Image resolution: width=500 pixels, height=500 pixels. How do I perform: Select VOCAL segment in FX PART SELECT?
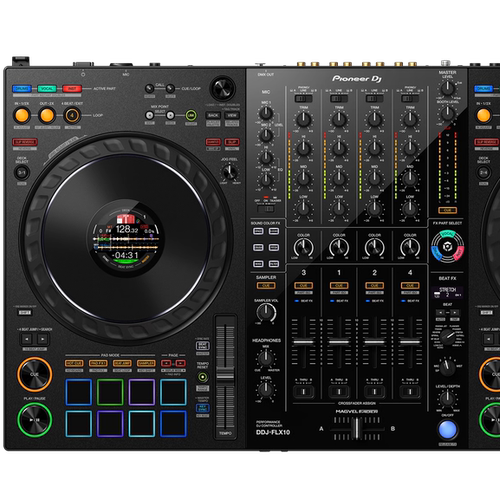click(447, 234)
